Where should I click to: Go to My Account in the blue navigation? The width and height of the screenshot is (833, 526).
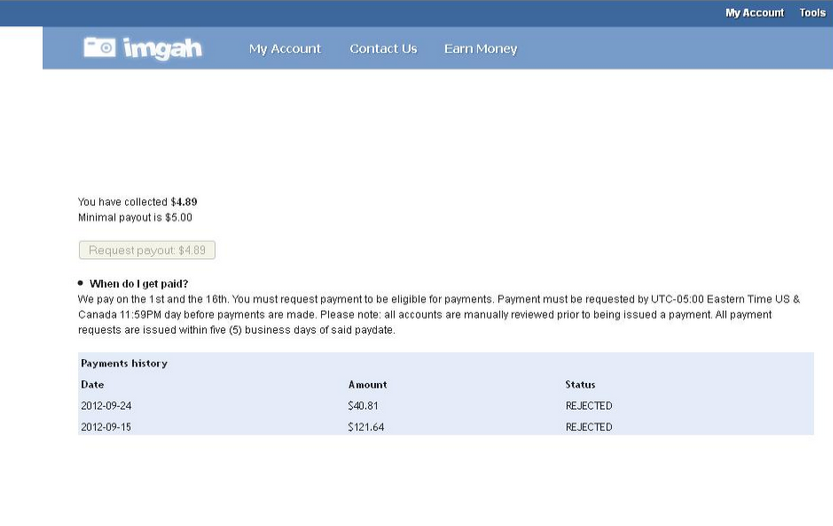click(x=285, y=49)
